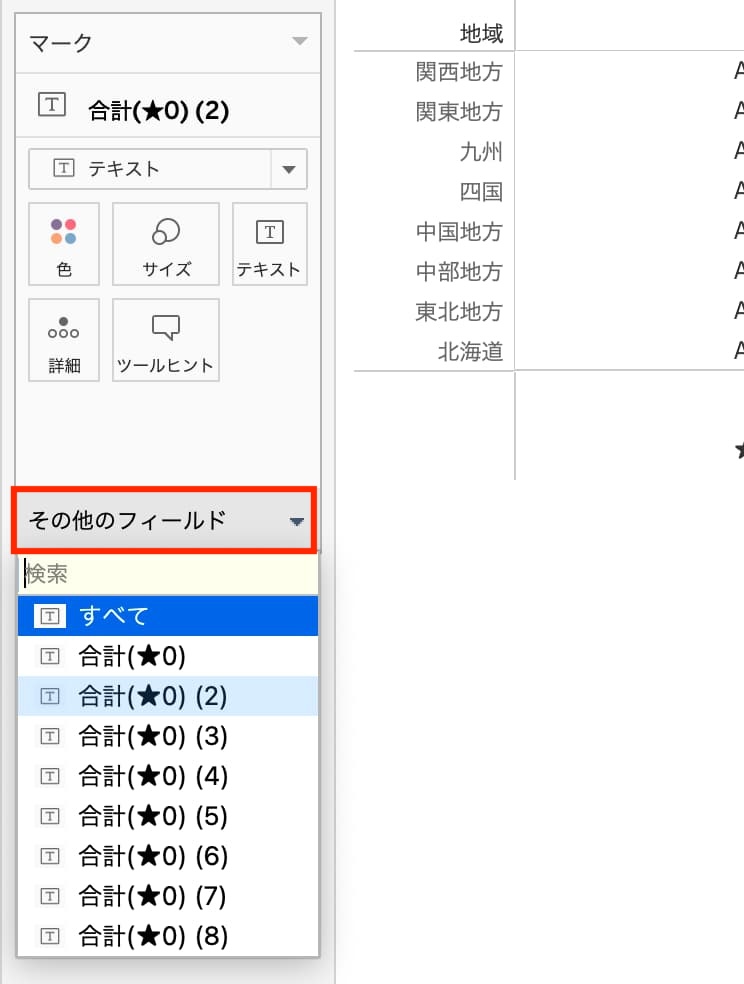Click the Detail (詳細) mark card
The image size is (744, 984).
coord(64,340)
